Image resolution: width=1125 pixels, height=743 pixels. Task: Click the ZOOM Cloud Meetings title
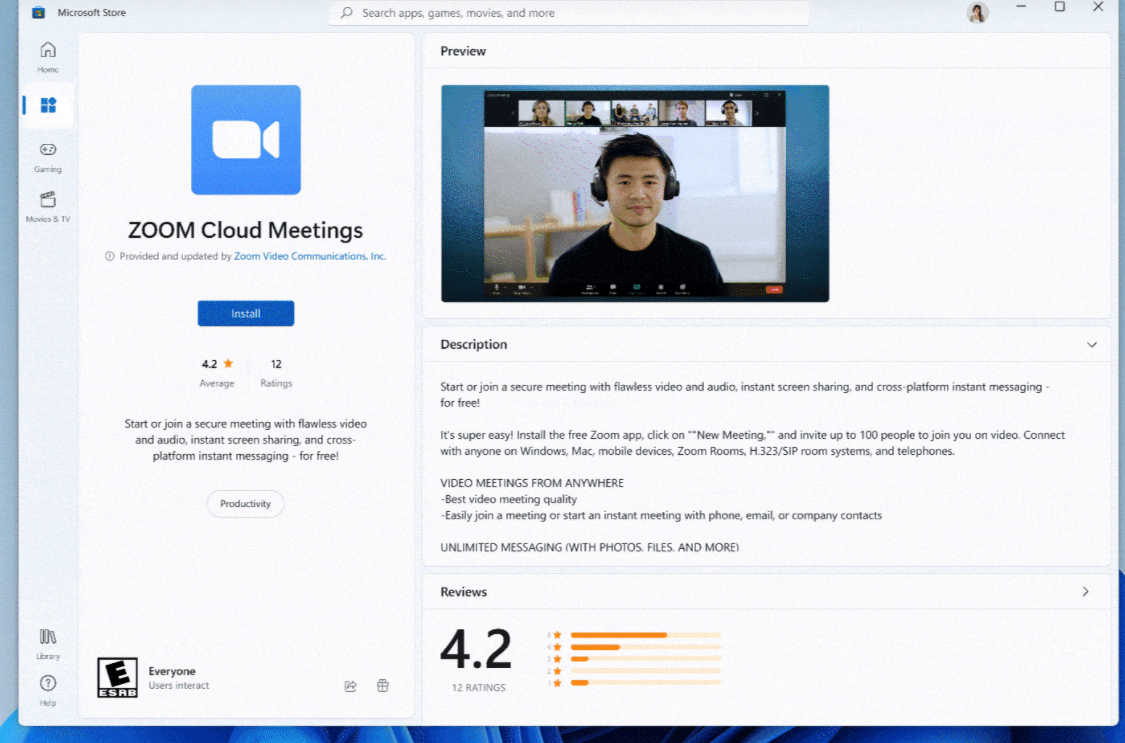(x=245, y=230)
